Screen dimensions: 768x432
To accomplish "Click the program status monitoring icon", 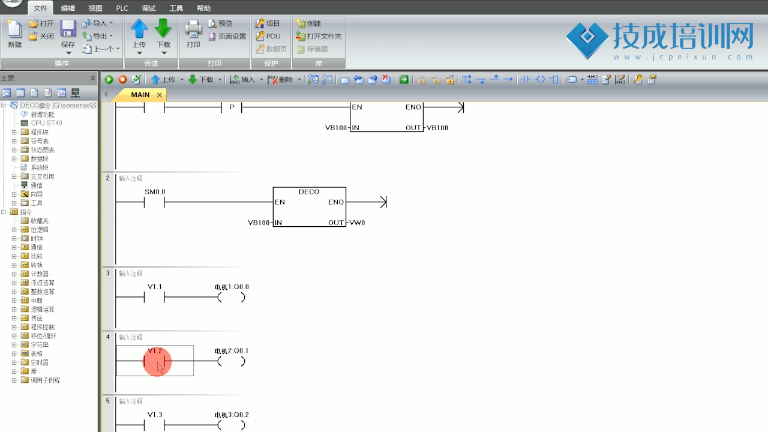I will click(x=313, y=79).
